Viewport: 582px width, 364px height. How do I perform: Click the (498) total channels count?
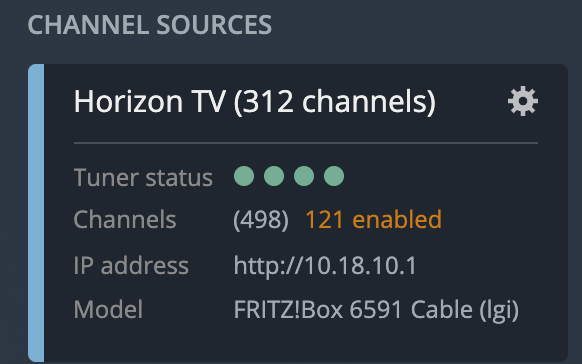[x=261, y=220]
